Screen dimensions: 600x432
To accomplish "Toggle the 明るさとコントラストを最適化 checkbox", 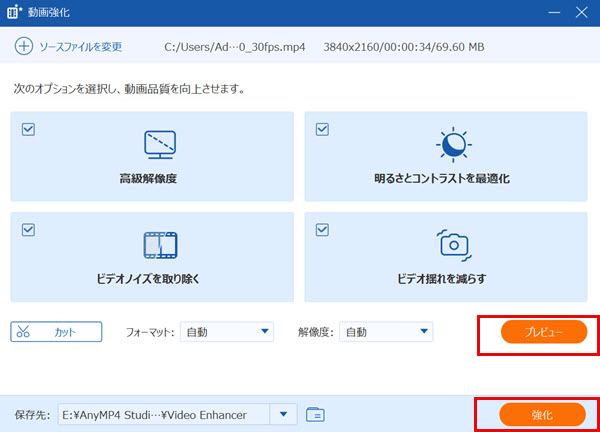I will [322, 129].
